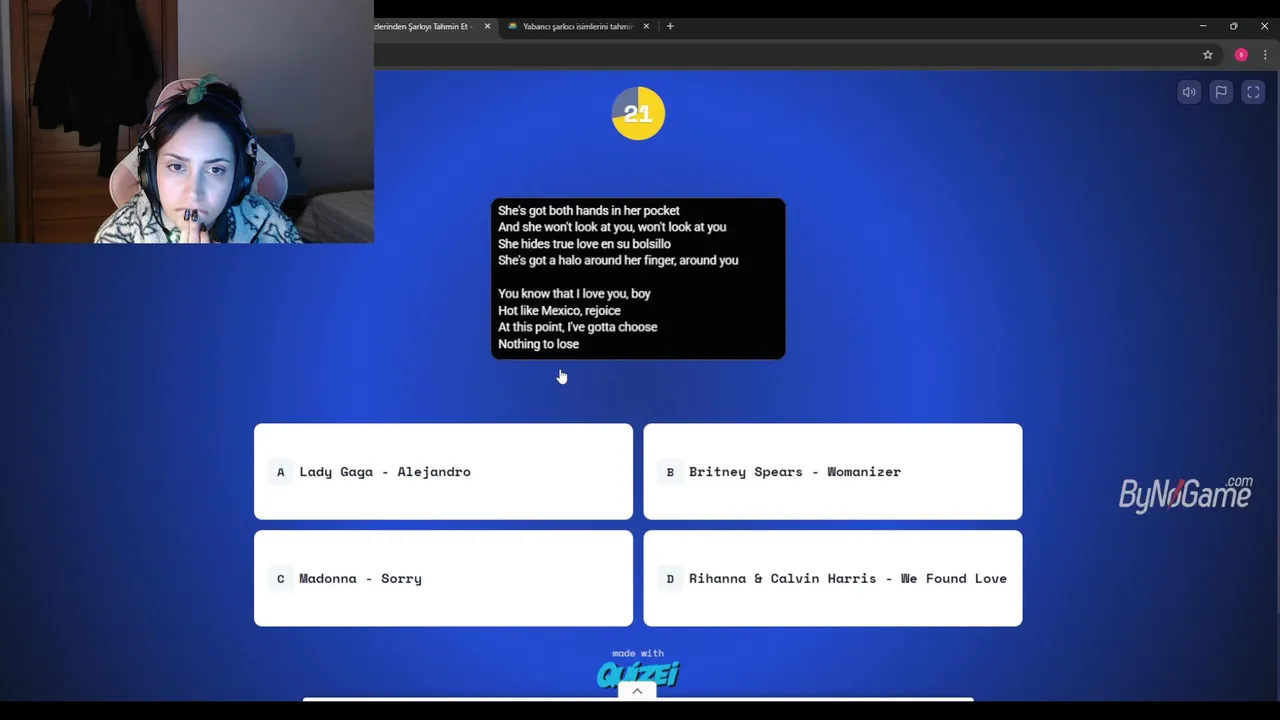Screen dimensions: 1280x720
Task: Close the Yabancı şarkıcı isimlerini tab
Action: (646, 26)
